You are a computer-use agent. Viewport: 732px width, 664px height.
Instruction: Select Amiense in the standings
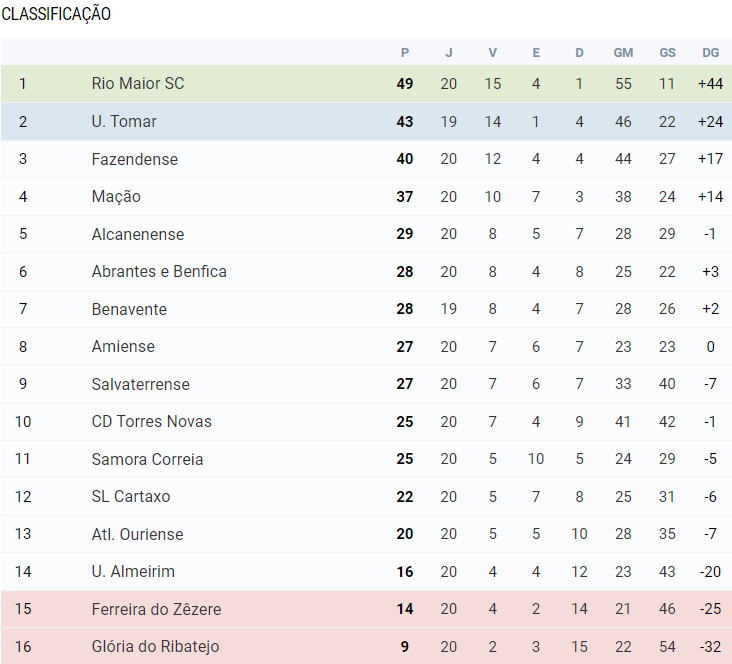pos(124,347)
